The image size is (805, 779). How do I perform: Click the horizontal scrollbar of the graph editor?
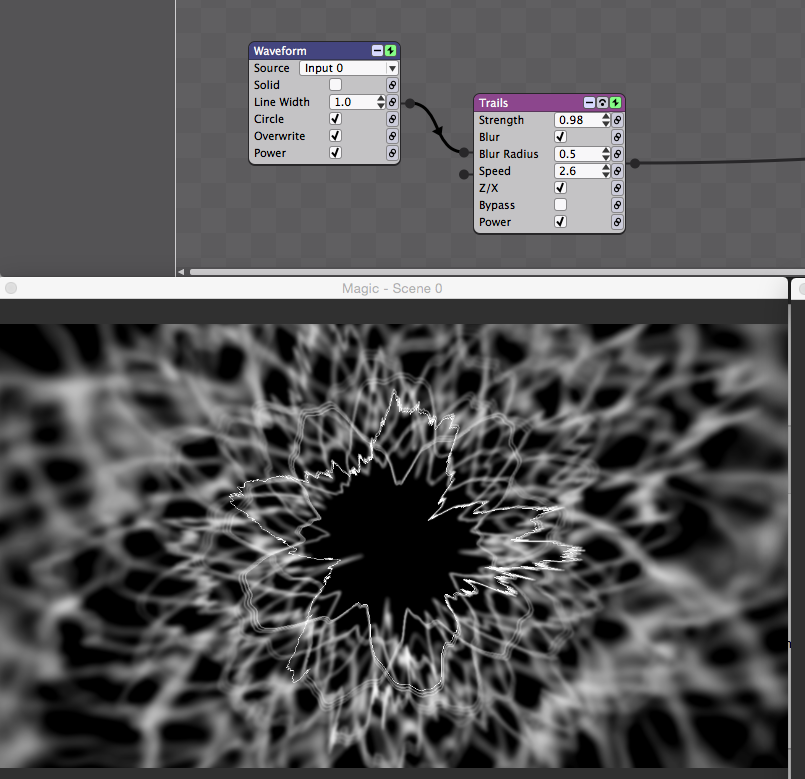click(x=497, y=272)
